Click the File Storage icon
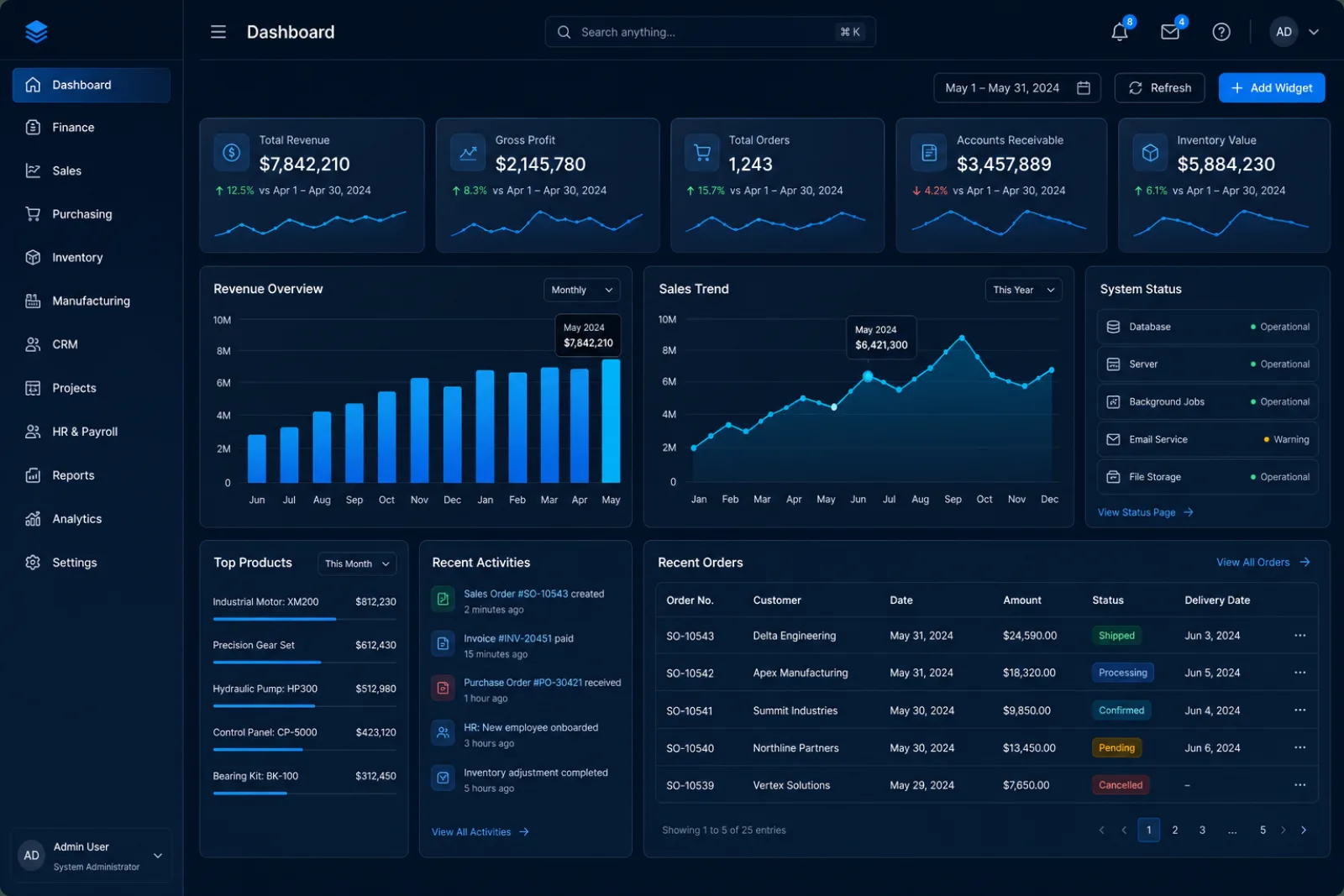 point(1113,477)
